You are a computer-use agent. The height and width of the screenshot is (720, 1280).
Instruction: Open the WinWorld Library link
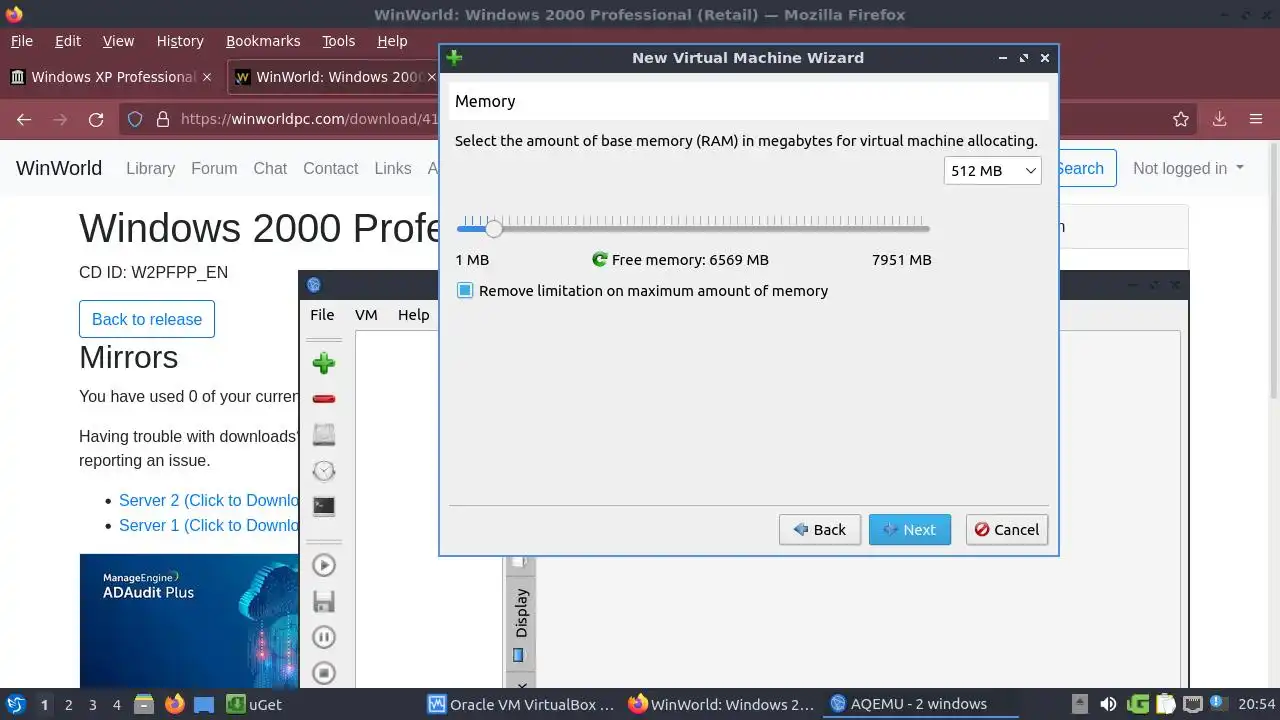point(150,168)
